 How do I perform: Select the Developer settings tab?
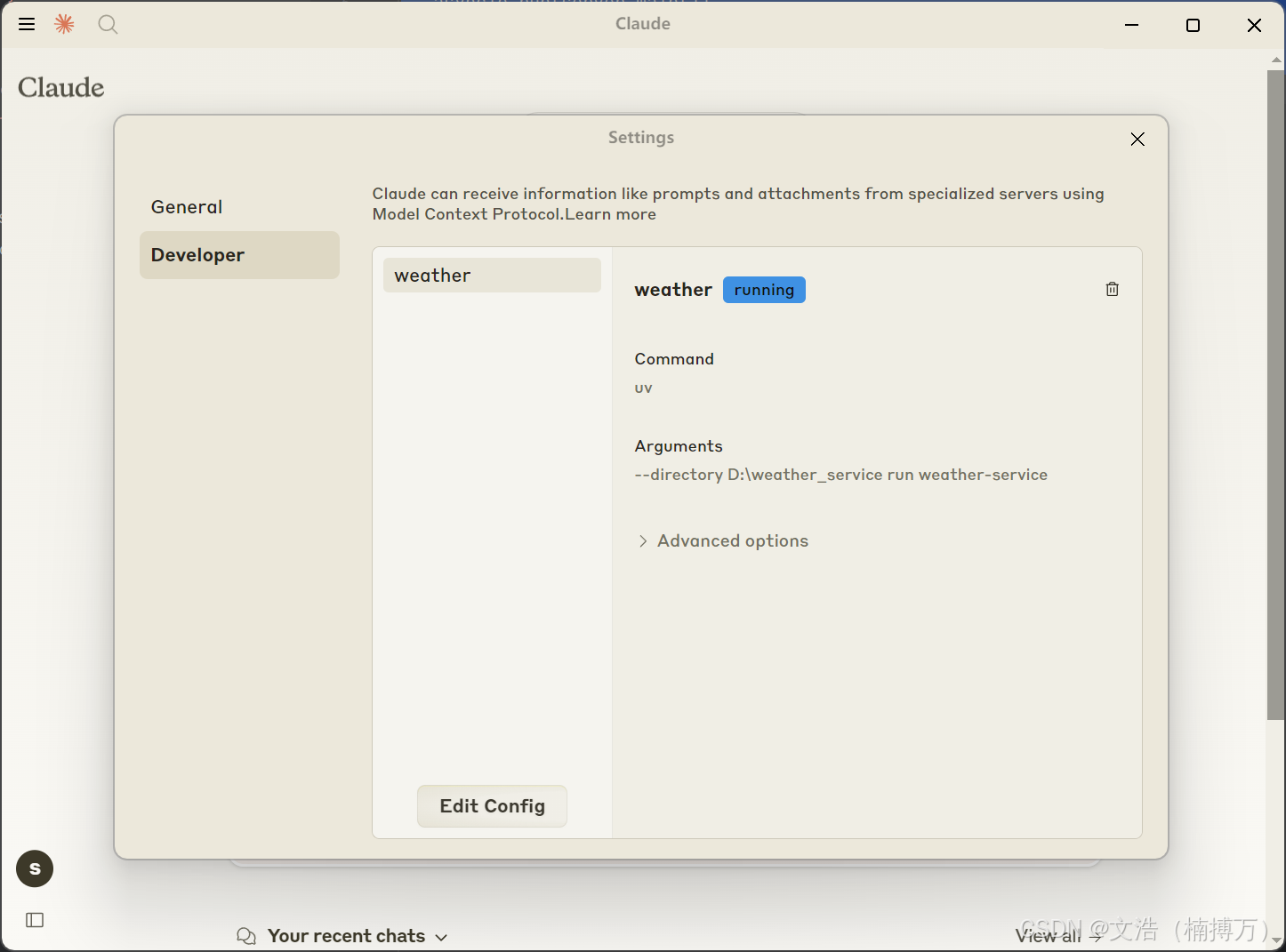point(239,255)
